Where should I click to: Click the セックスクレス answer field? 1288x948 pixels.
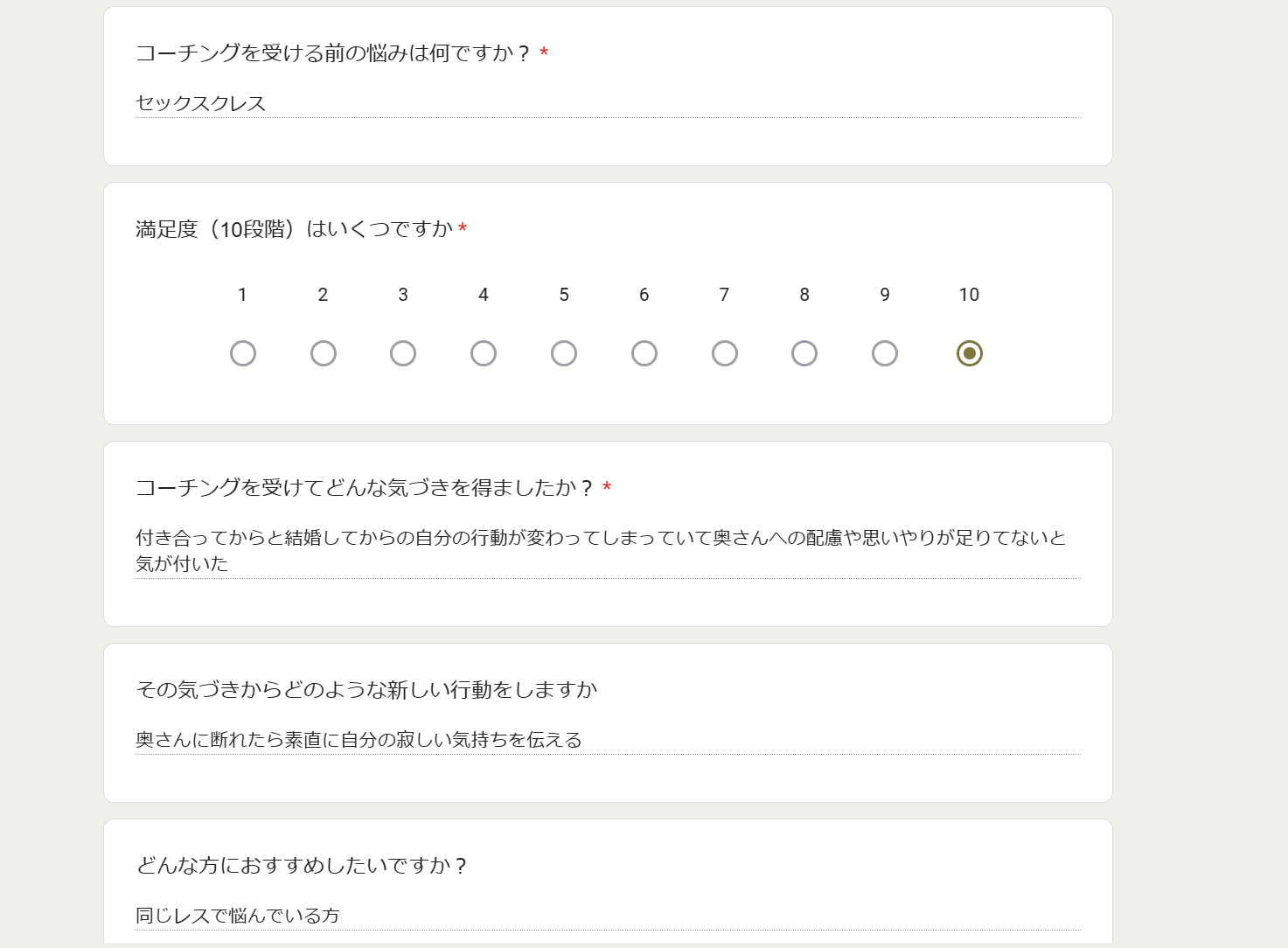[x=608, y=104]
